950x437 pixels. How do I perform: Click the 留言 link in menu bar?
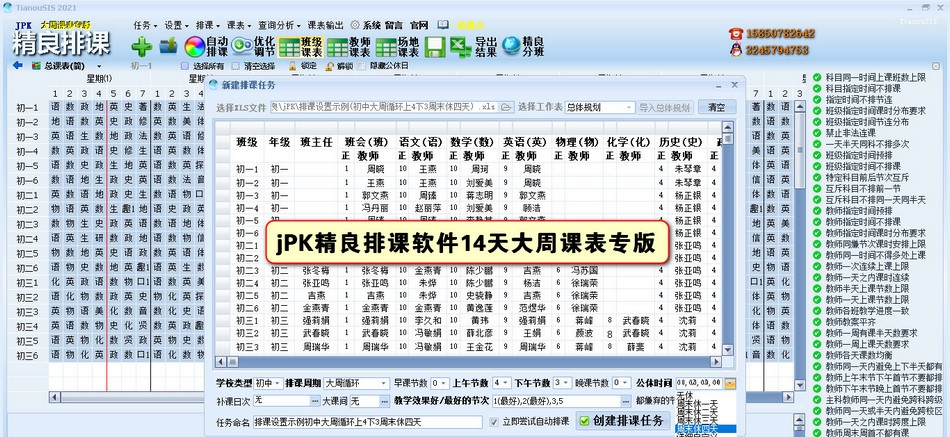[x=393, y=25]
